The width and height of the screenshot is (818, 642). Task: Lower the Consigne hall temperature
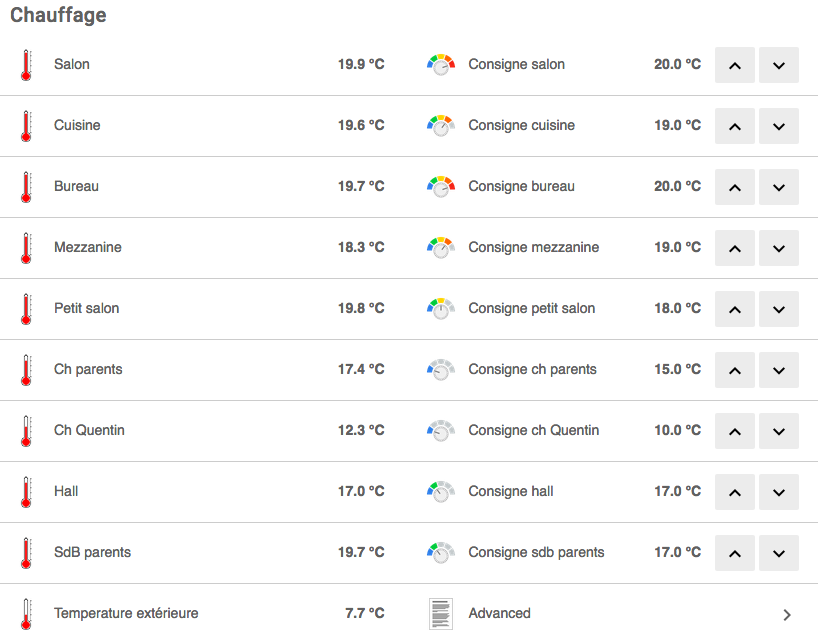tap(779, 492)
